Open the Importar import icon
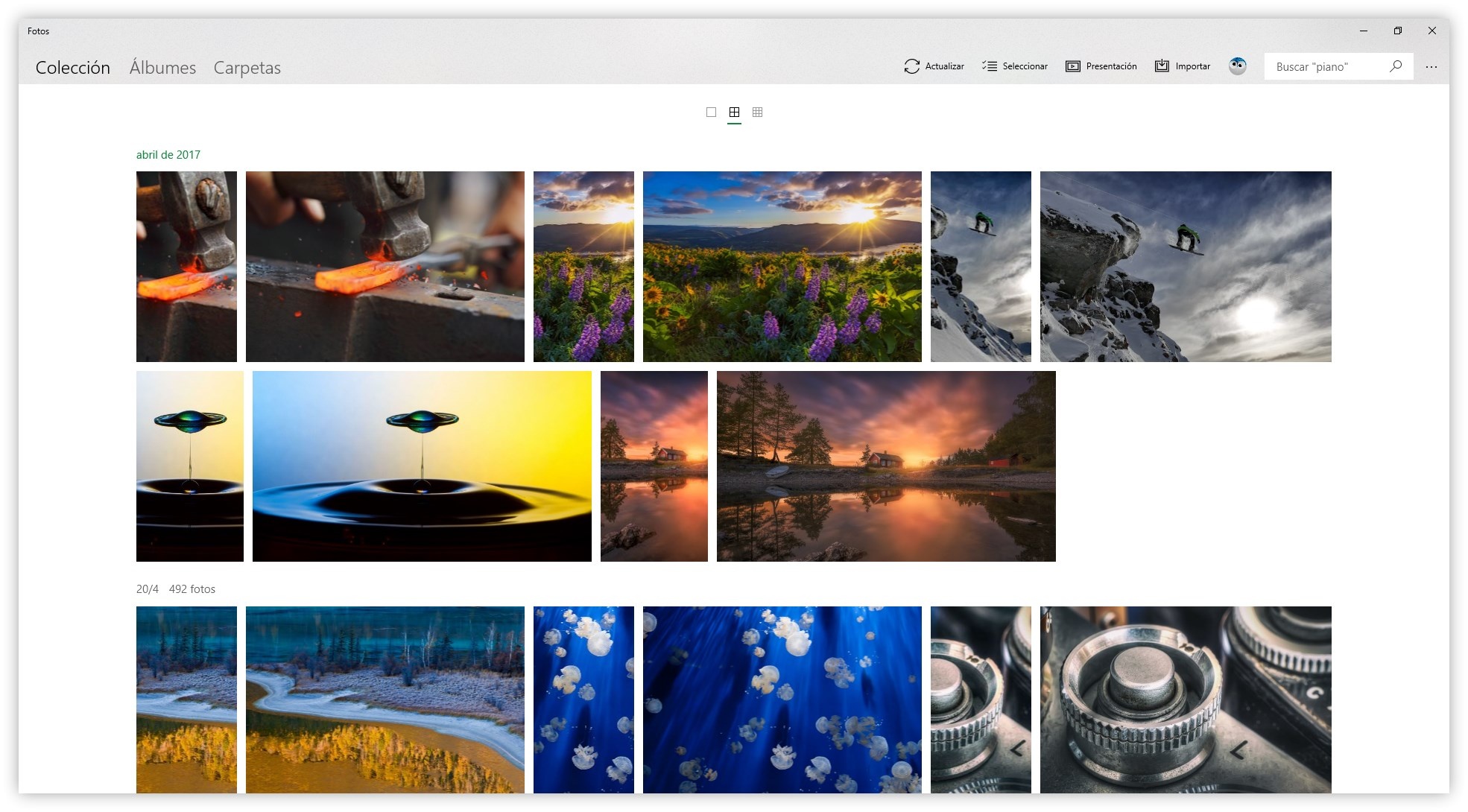 tap(1162, 66)
